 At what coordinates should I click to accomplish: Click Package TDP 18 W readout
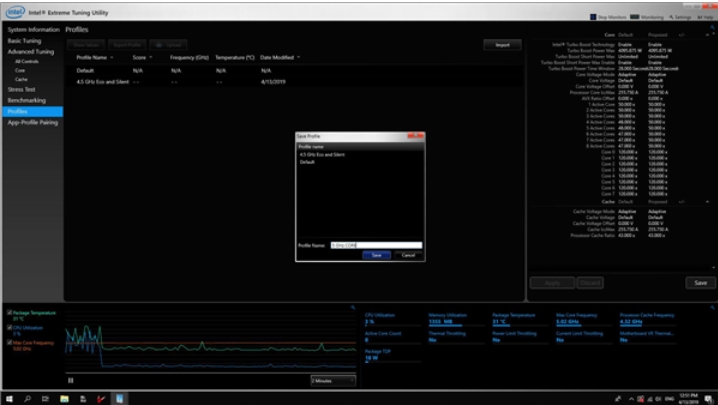tap(371, 358)
